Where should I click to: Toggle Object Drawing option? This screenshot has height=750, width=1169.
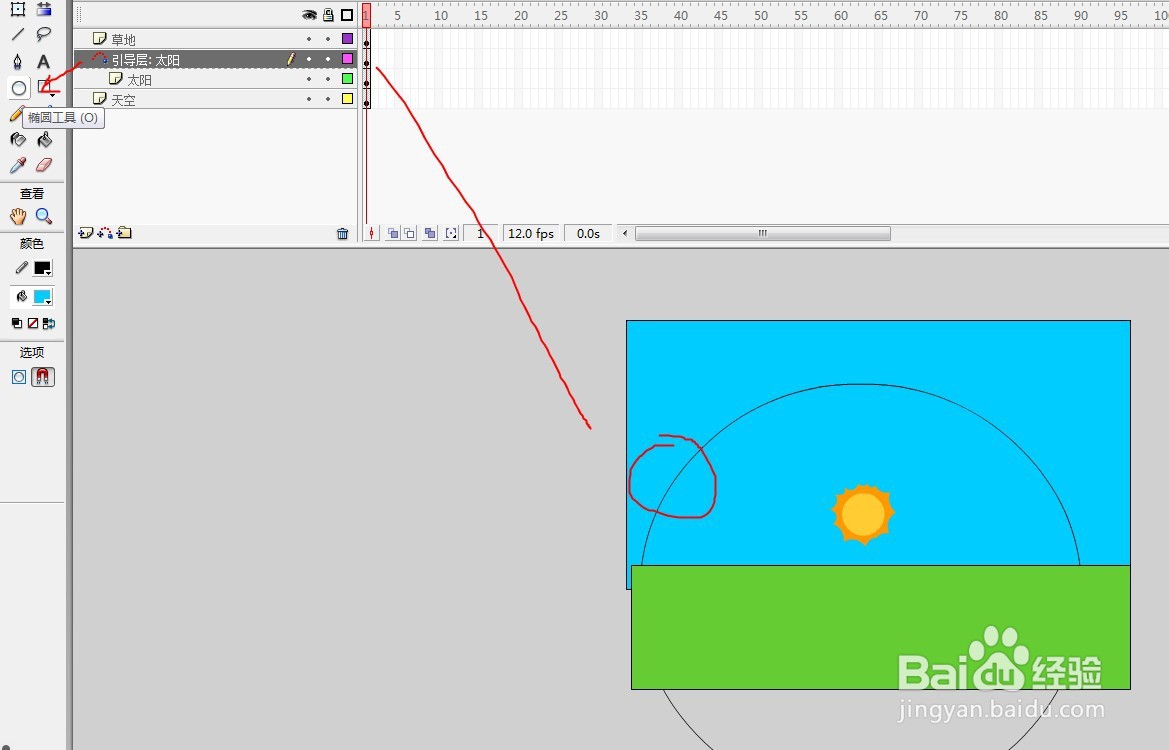point(19,377)
